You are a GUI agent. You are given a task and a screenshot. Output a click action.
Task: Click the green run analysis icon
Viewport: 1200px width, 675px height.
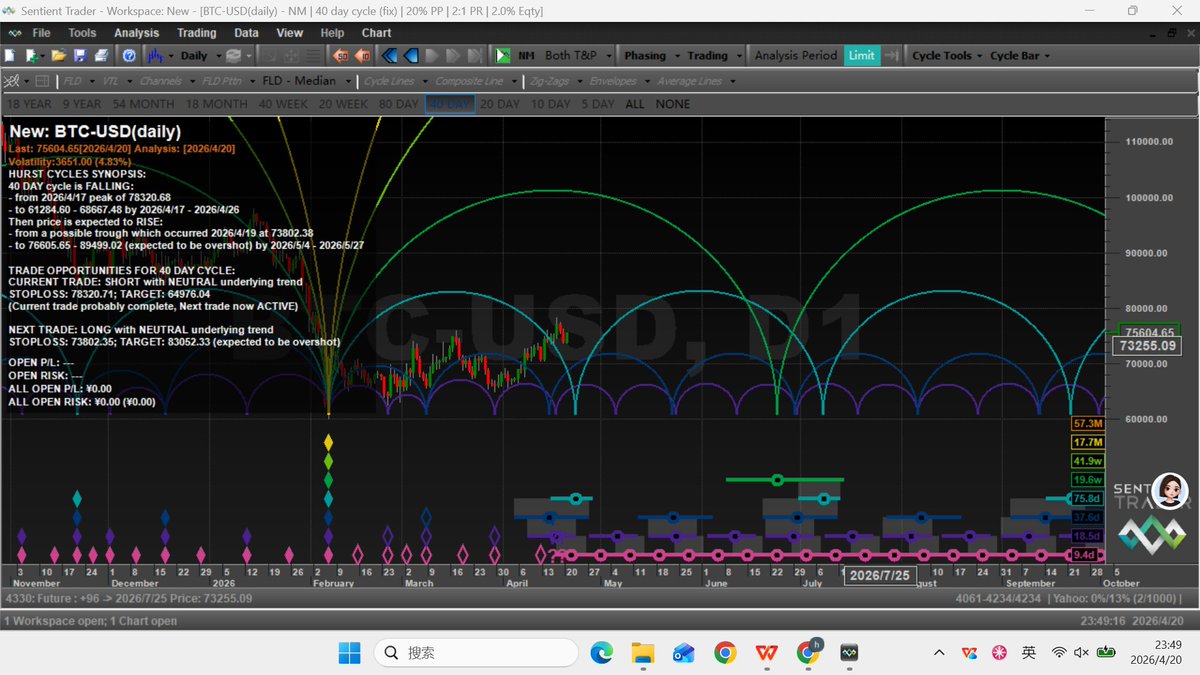503,56
